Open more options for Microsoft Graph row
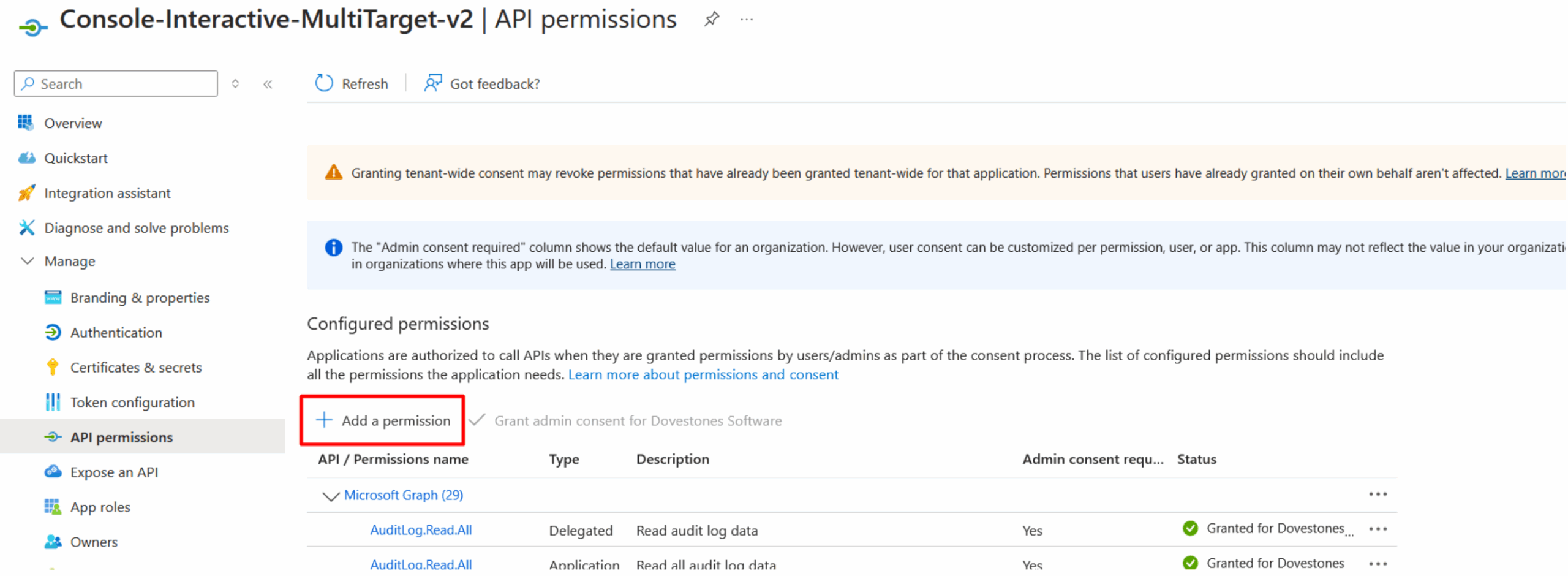1568x576 pixels. (1377, 495)
